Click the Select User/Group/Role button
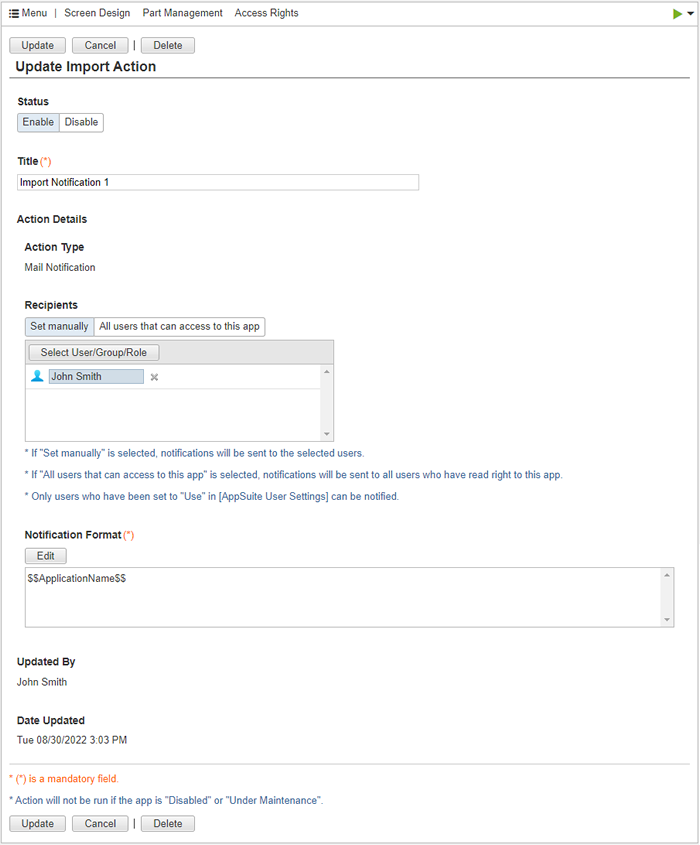This screenshot has height=845, width=700. (94, 352)
